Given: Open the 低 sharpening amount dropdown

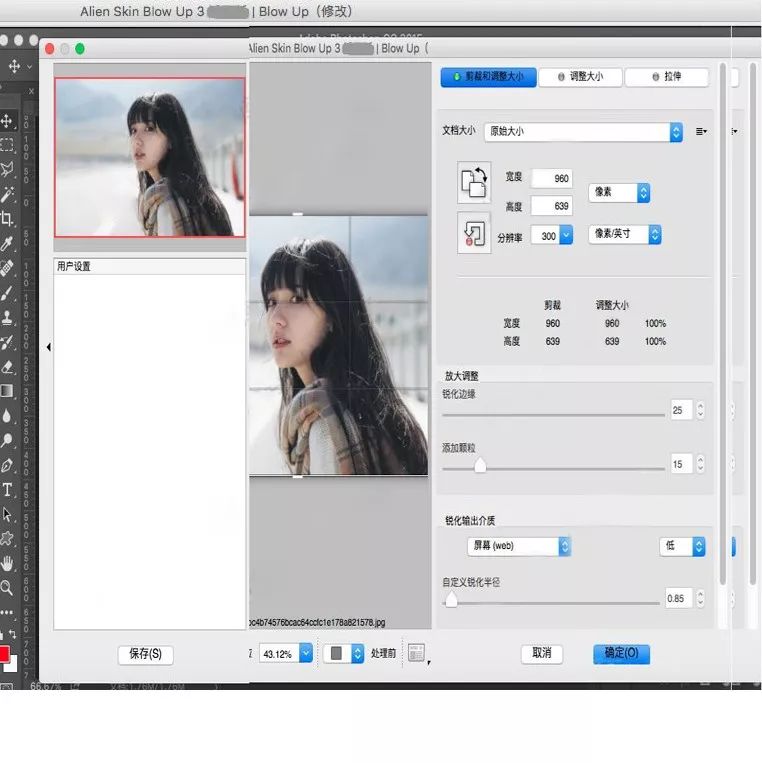Looking at the screenshot, I should (x=682, y=546).
